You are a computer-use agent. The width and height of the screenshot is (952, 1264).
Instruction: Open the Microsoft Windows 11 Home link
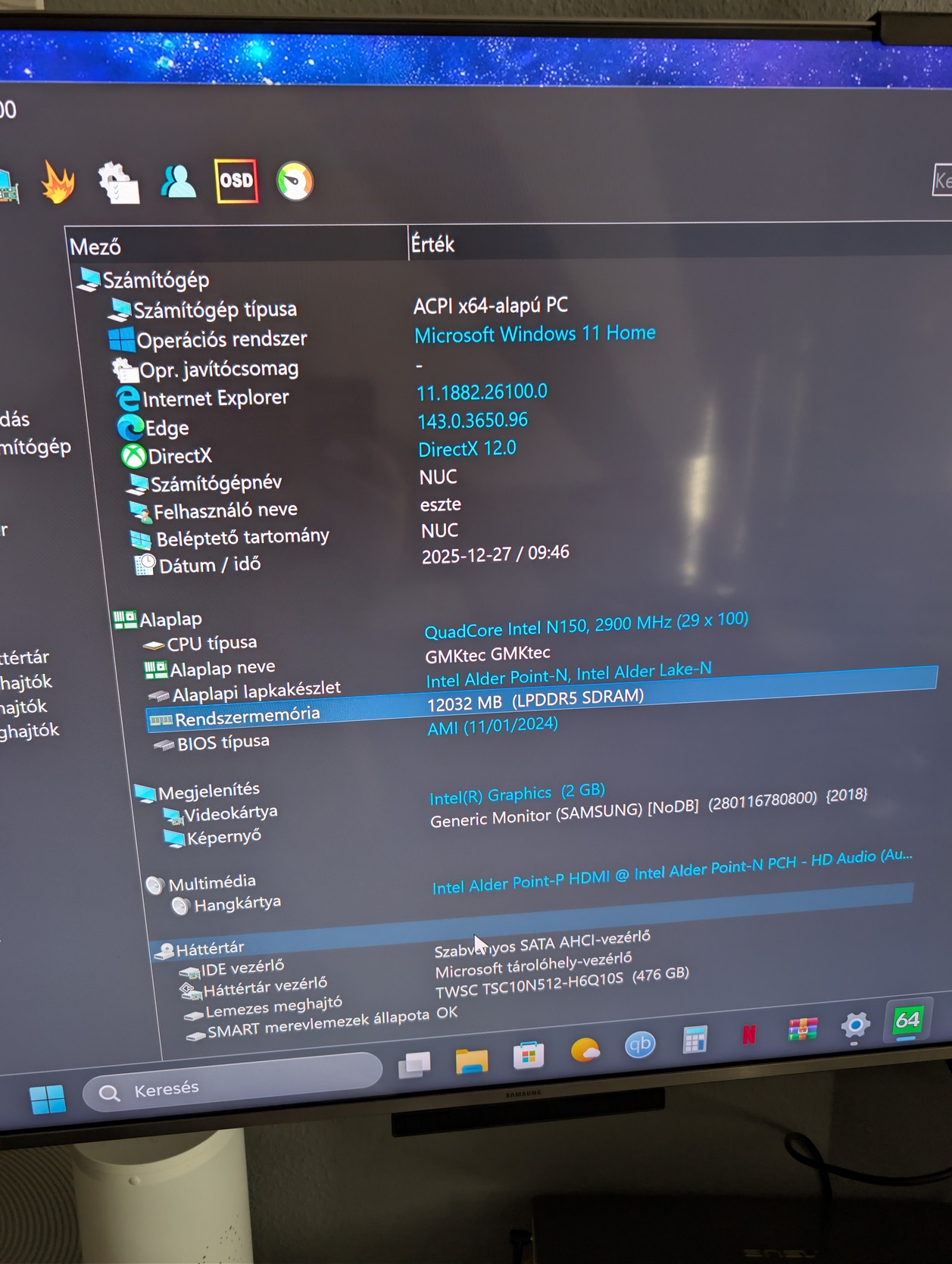coord(535,333)
